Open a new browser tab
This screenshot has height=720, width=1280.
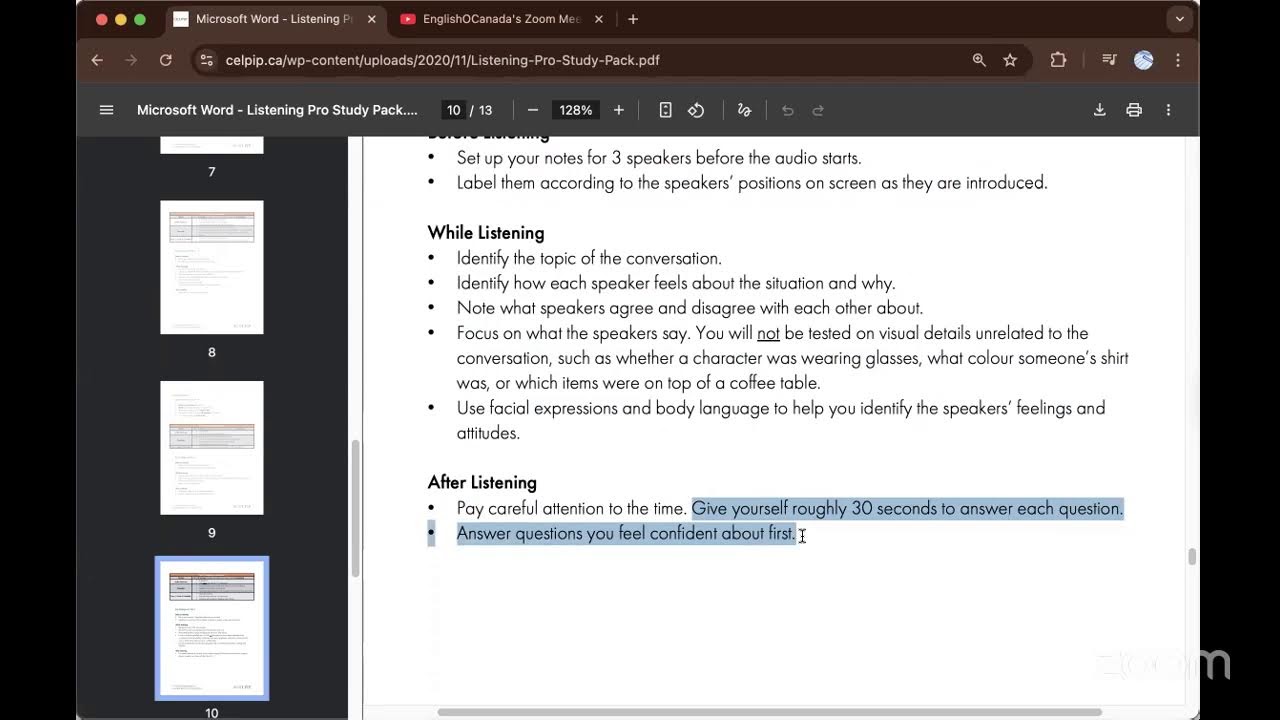click(633, 19)
